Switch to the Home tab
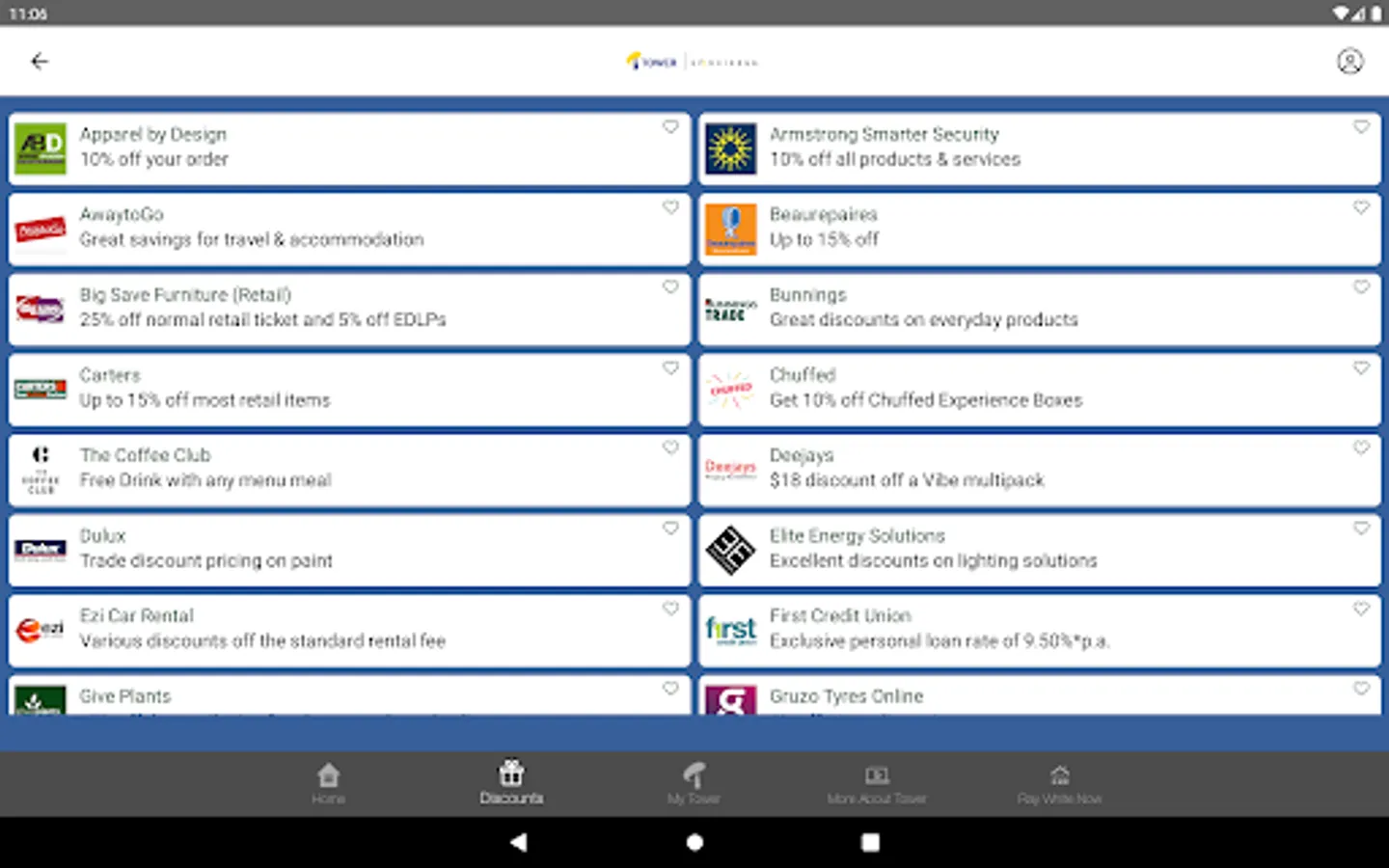This screenshot has width=1389, height=868. click(x=328, y=783)
